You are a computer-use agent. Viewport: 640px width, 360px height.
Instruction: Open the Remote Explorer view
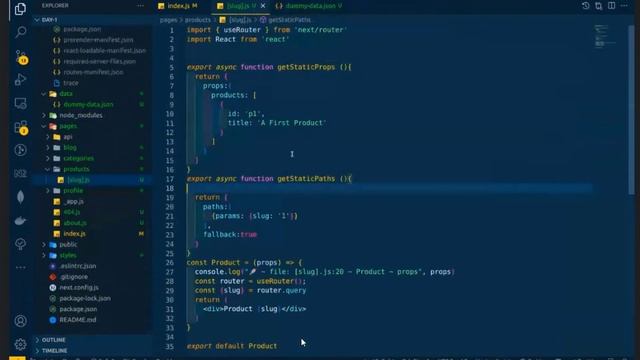pyautogui.click(x=20, y=103)
